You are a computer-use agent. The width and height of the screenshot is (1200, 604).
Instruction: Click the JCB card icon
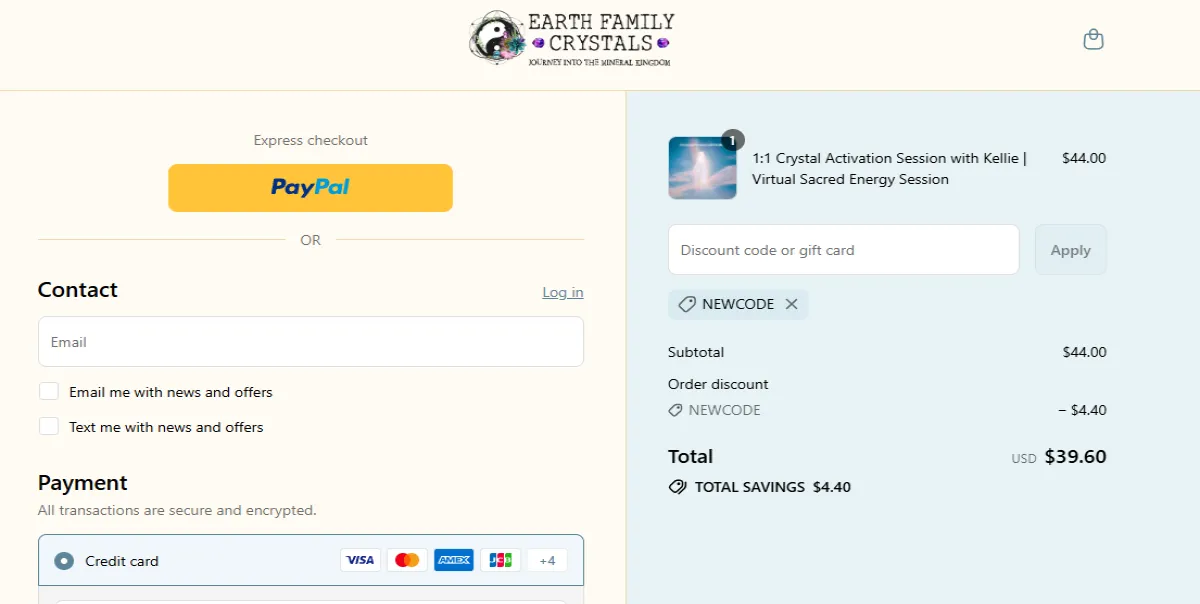[x=500, y=559]
